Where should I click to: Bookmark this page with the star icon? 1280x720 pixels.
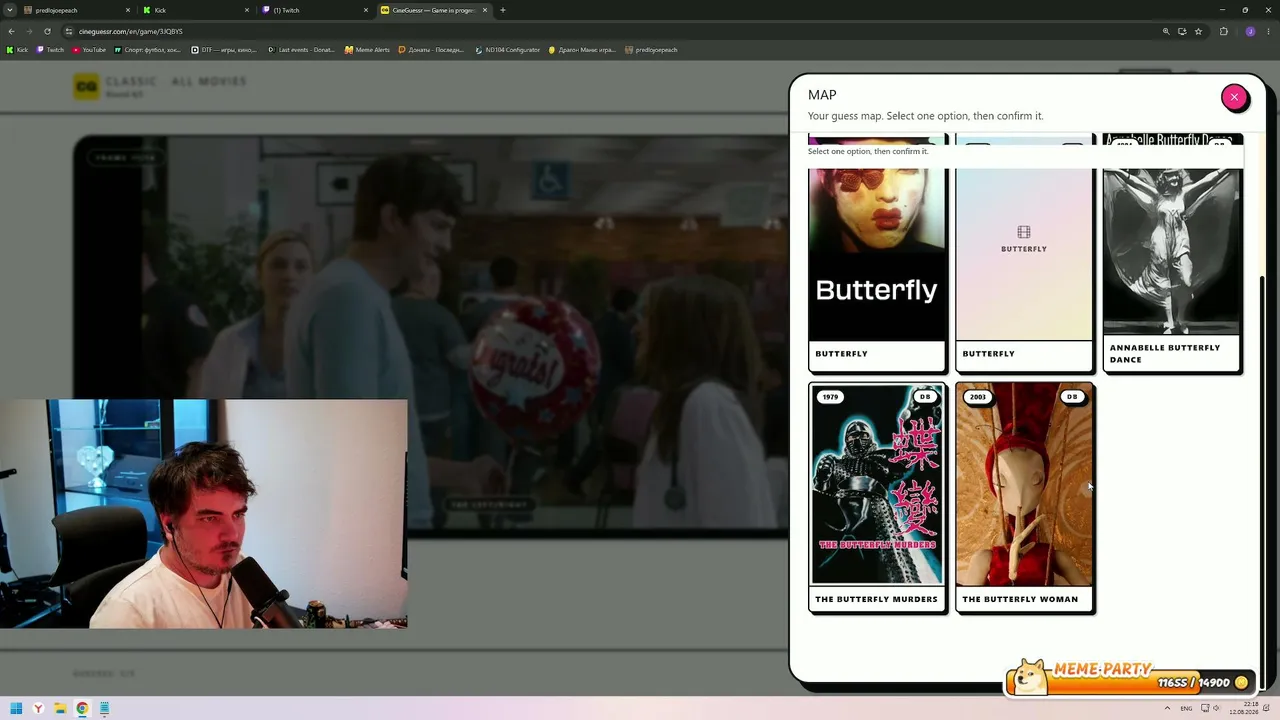1198,31
